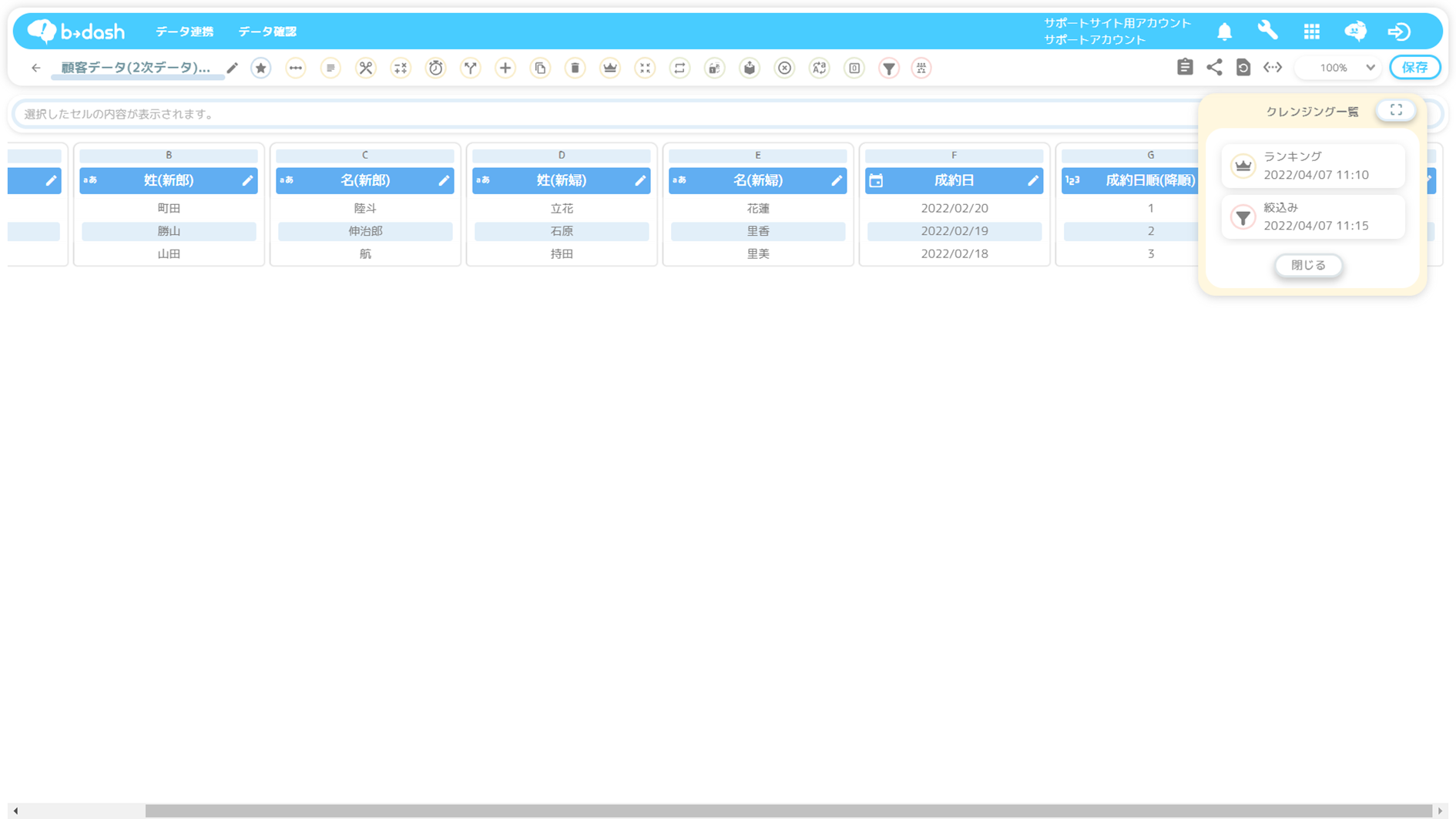Click the data preview document icon

pyautogui.click(x=1243, y=67)
